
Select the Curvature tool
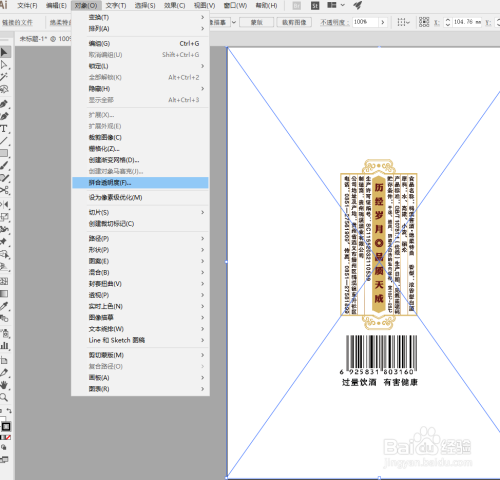4,116
